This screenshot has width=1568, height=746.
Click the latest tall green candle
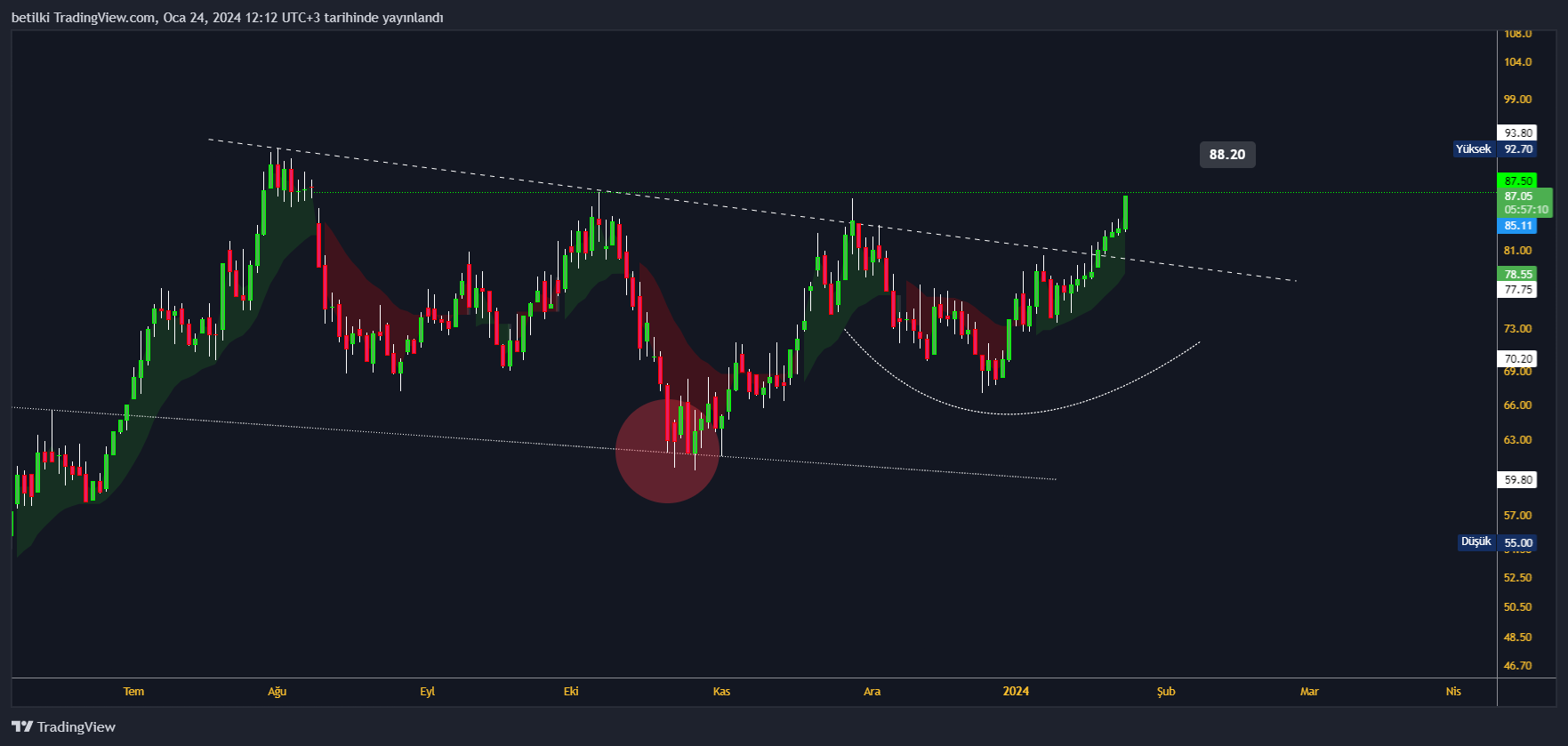coord(1126,213)
